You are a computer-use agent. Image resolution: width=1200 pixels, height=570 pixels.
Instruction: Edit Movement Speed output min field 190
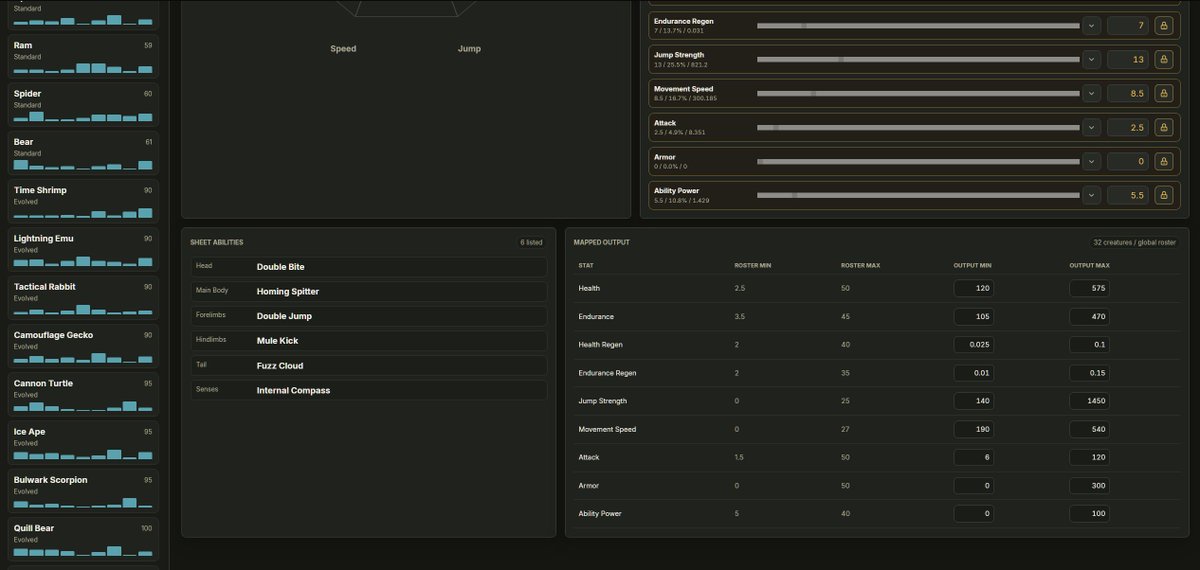point(973,429)
